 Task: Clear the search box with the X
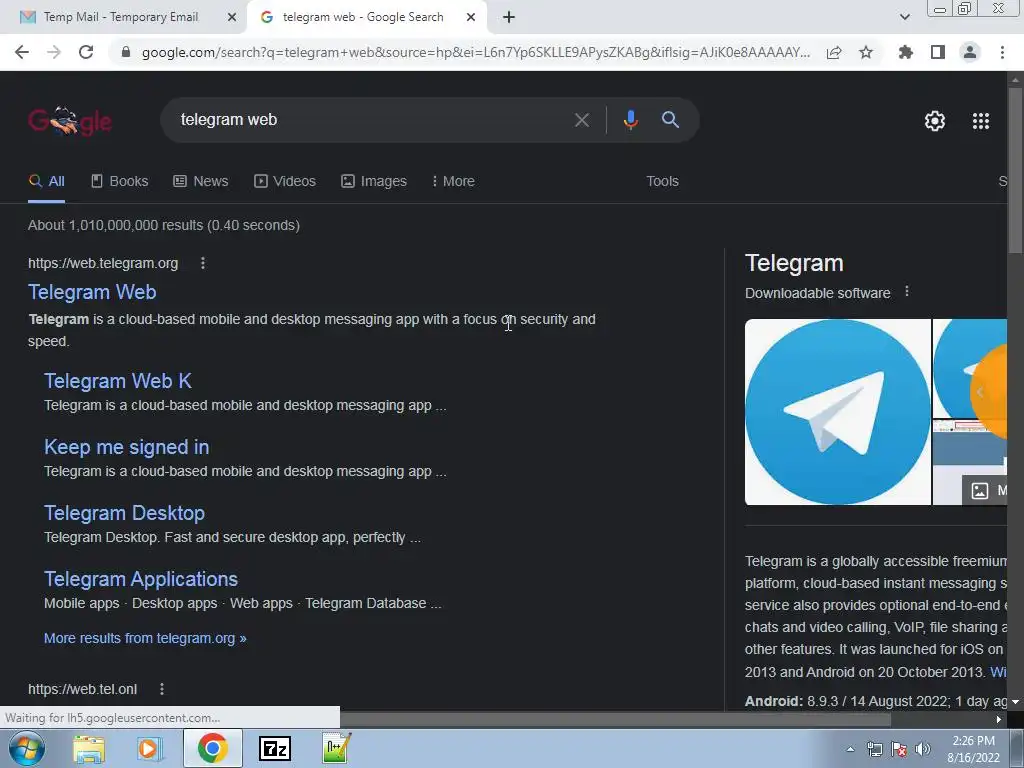click(581, 120)
